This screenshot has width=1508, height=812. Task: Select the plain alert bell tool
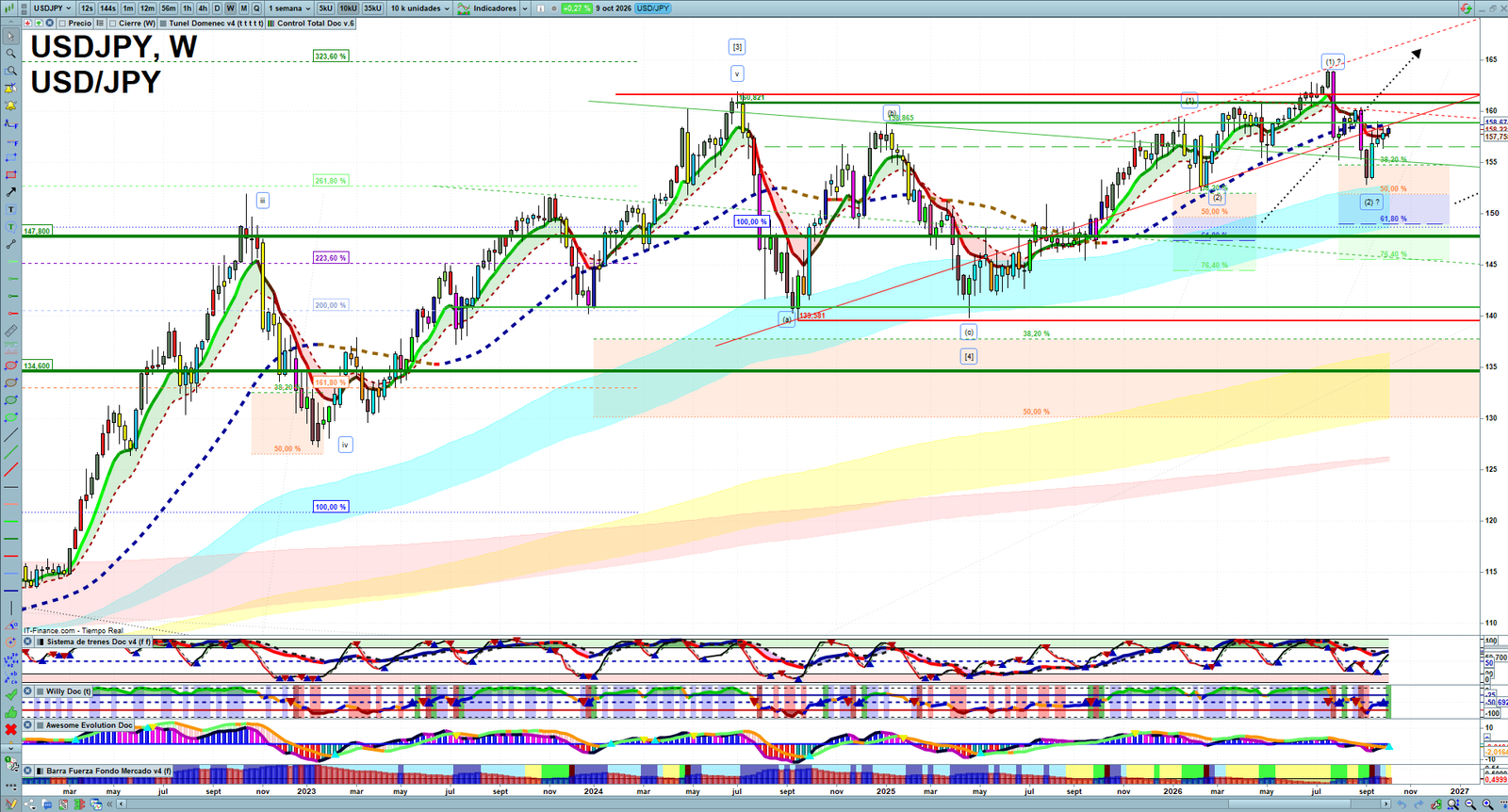pyautogui.click(x=11, y=106)
